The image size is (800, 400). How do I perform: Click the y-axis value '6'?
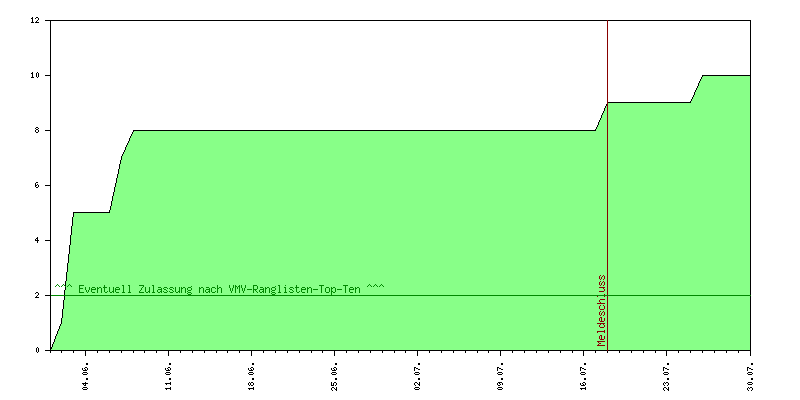[37, 185]
